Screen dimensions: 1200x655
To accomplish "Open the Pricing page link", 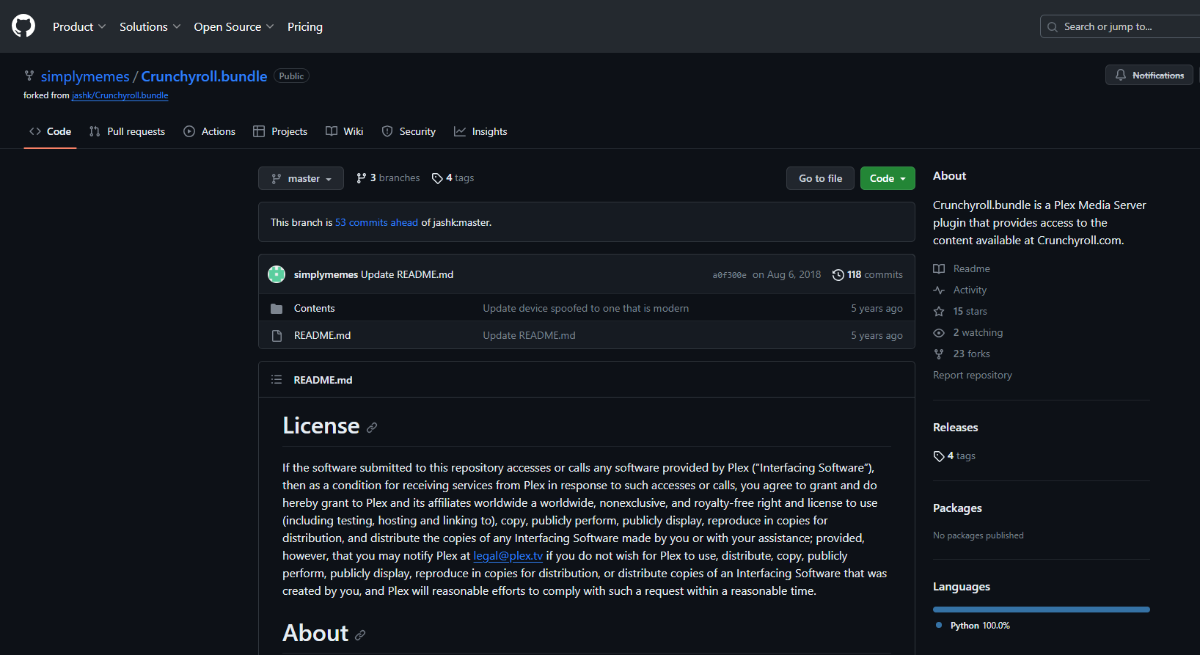I will pos(305,27).
